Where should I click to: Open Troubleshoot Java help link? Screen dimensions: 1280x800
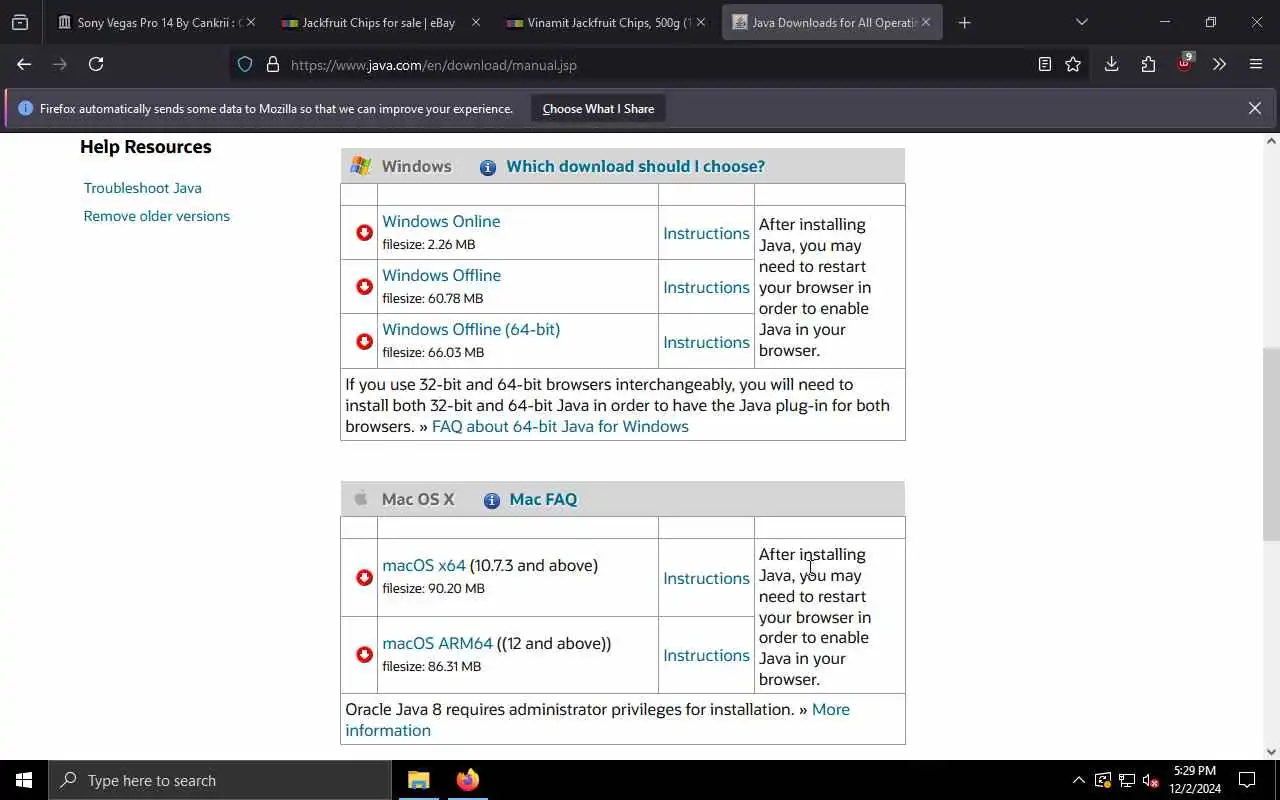coord(142,188)
